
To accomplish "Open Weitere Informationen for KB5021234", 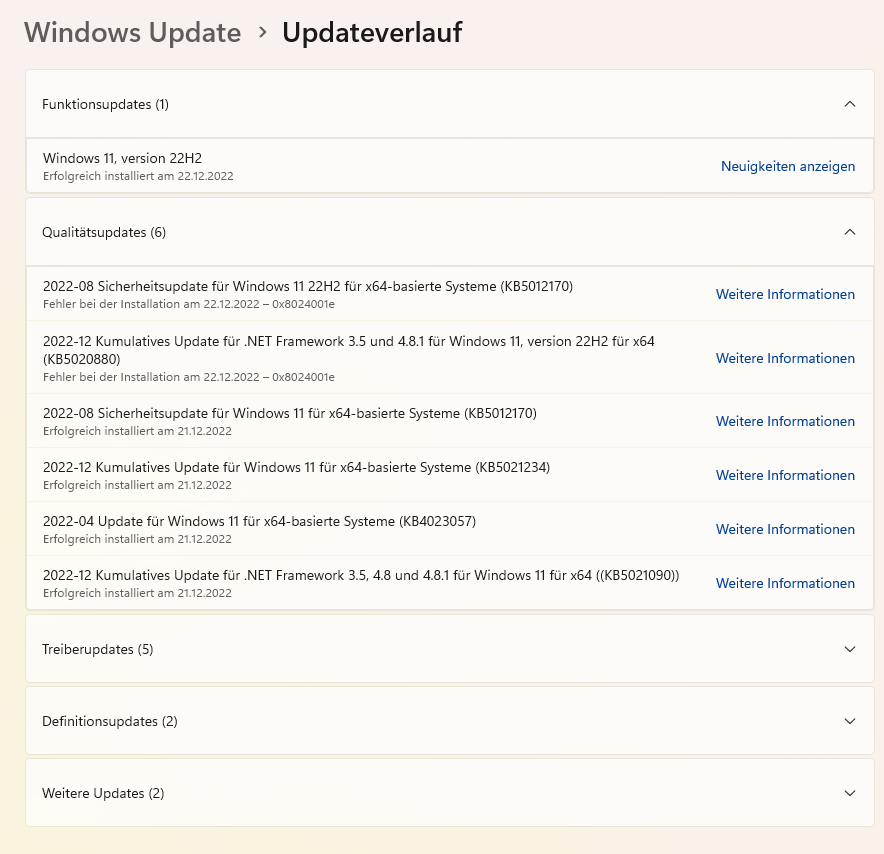I will pyautogui.click(x=785, y=475).
